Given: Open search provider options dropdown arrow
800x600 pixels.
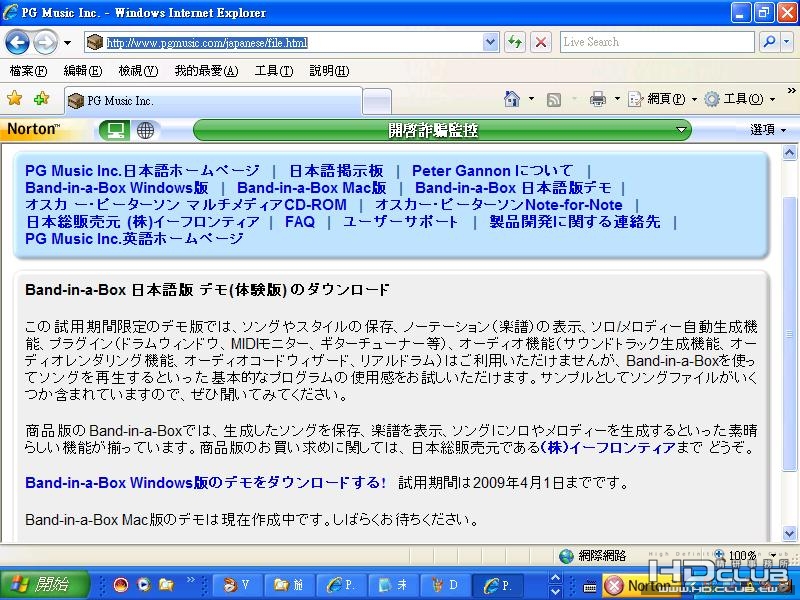Looking at the screenshot, I should (x=786, y=42).
